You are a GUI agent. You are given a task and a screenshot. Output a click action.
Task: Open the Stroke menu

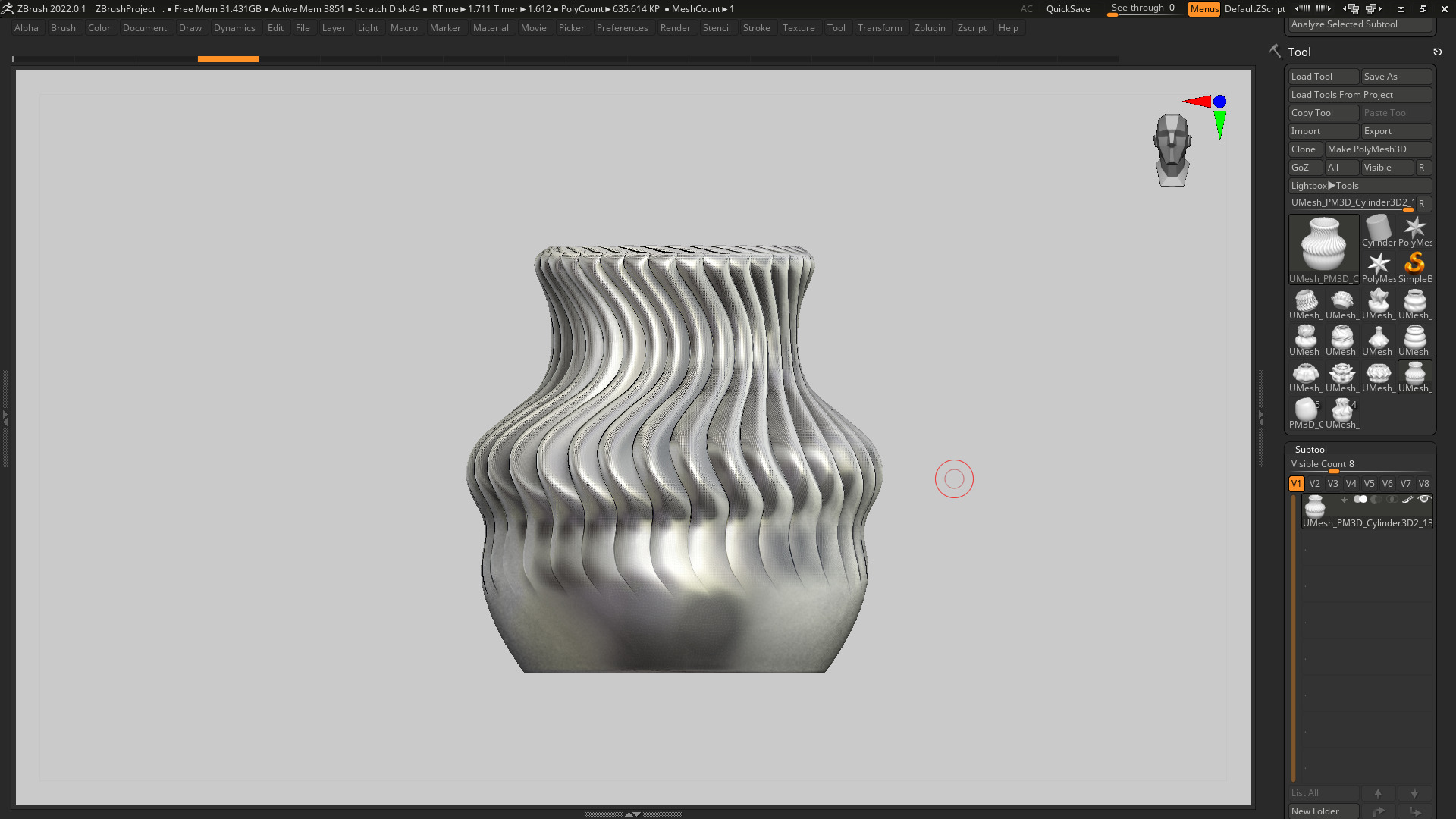(x=756, y=27)
